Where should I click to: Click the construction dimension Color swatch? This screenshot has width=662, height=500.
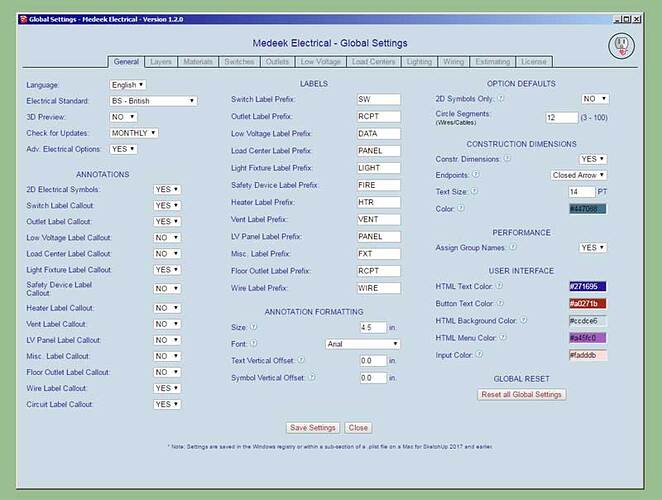588,209
